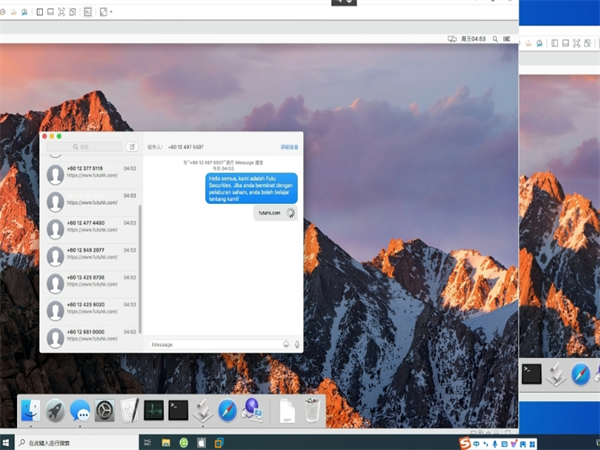Select conversation +60 12 477 4480
600x450 pixels.
pos(92,227)
